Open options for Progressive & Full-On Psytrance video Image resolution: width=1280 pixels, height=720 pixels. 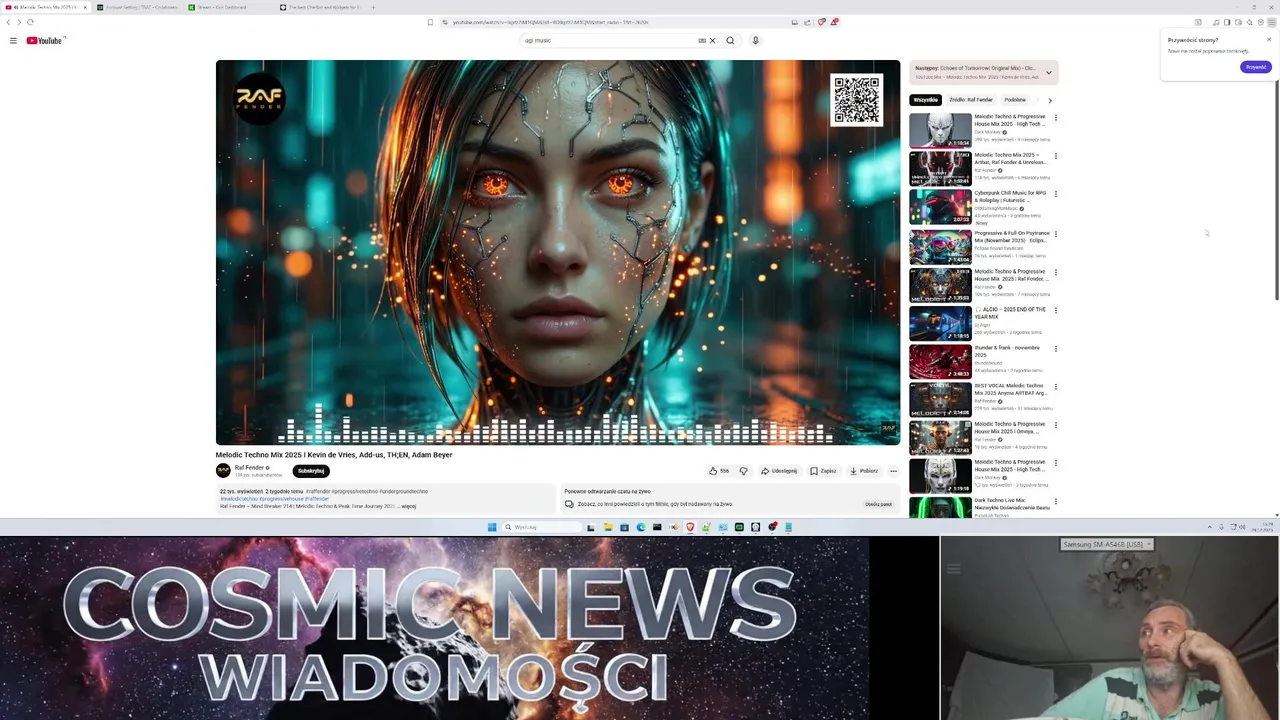pyautogui.click(x=1055, y=234)
